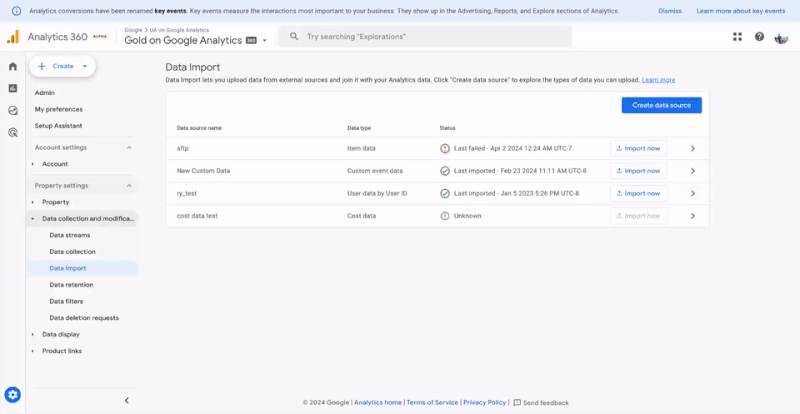
Task: Click the success check icon for ry_test
Action: pyautogui.click(x=445, y=193)
